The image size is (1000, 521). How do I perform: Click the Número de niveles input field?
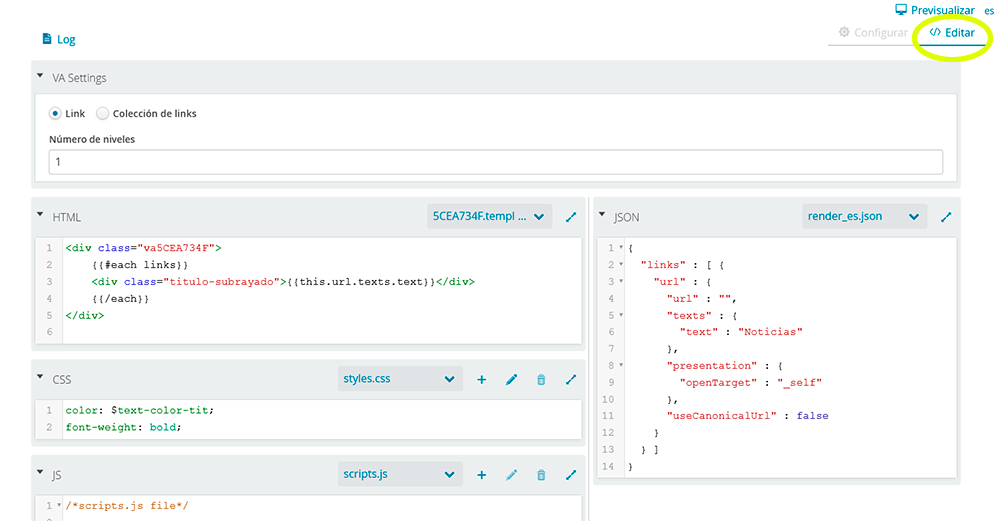pyautogui.click(x=495, y=162)
